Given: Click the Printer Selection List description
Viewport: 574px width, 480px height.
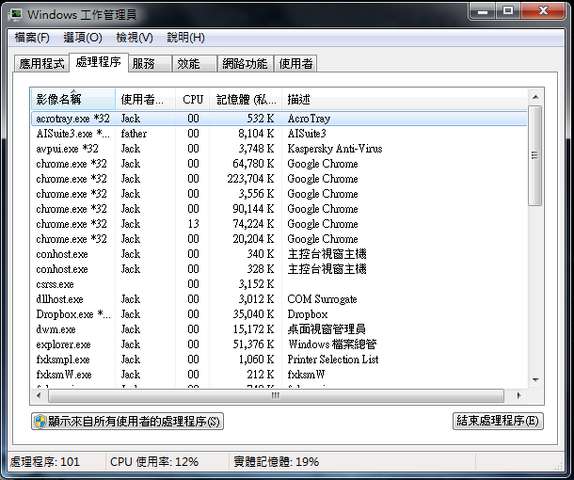Looking at the screenshot, I should coord(333,359).
